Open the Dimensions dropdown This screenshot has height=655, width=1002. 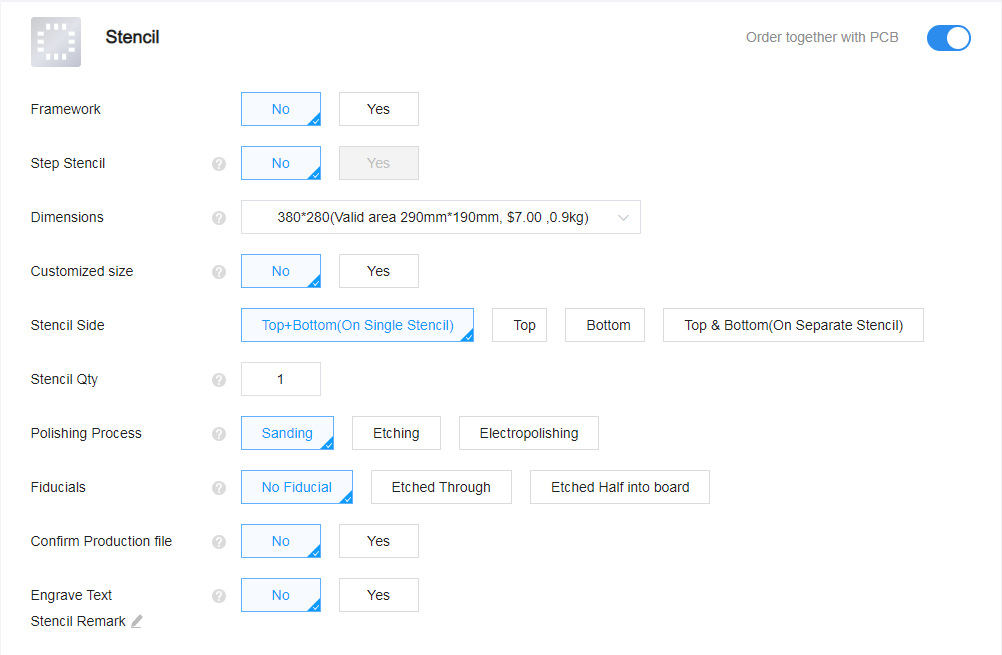(x=440, y=217)
